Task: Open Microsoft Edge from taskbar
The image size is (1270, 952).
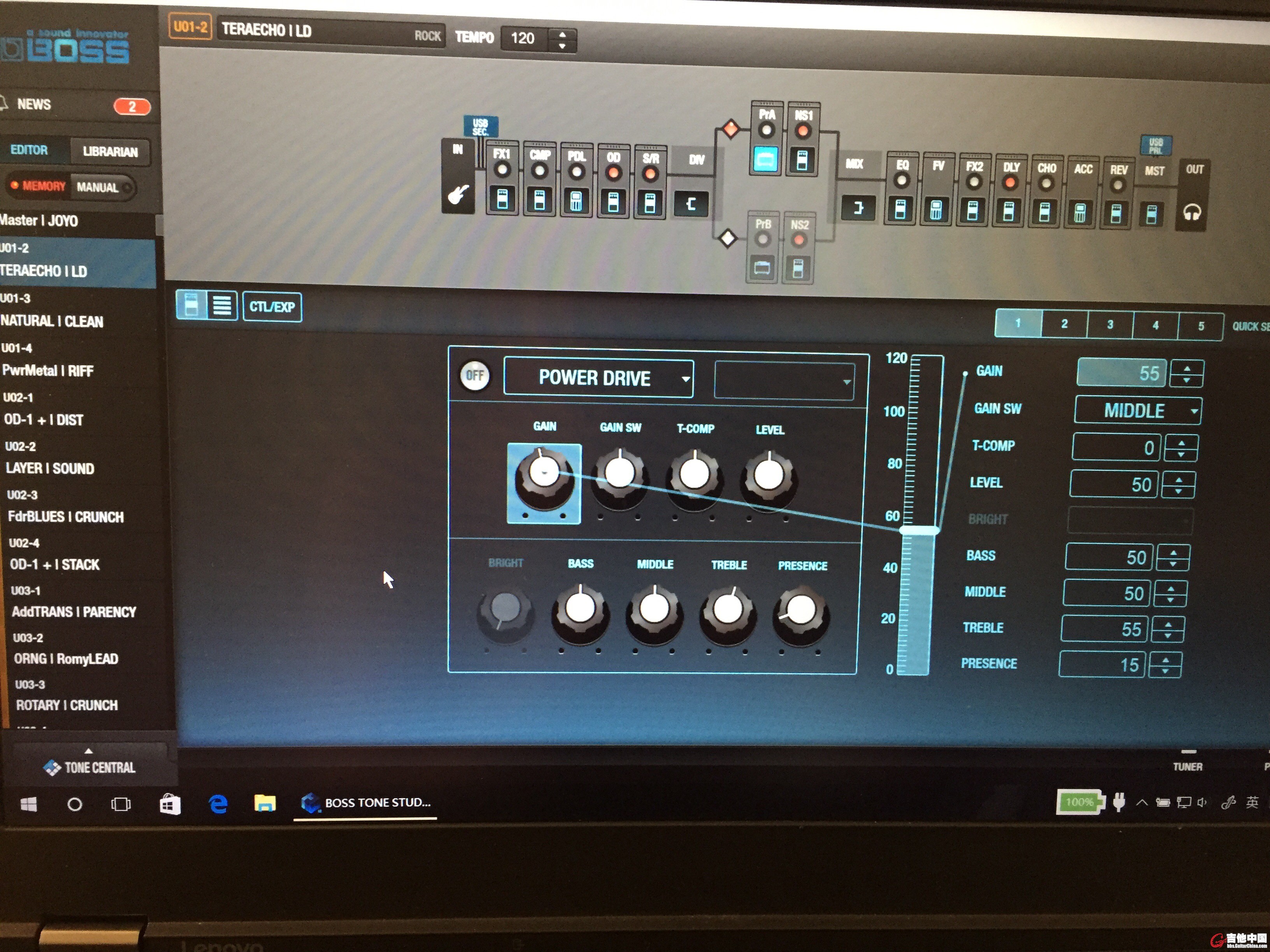Action: click(x=218, y=803)
